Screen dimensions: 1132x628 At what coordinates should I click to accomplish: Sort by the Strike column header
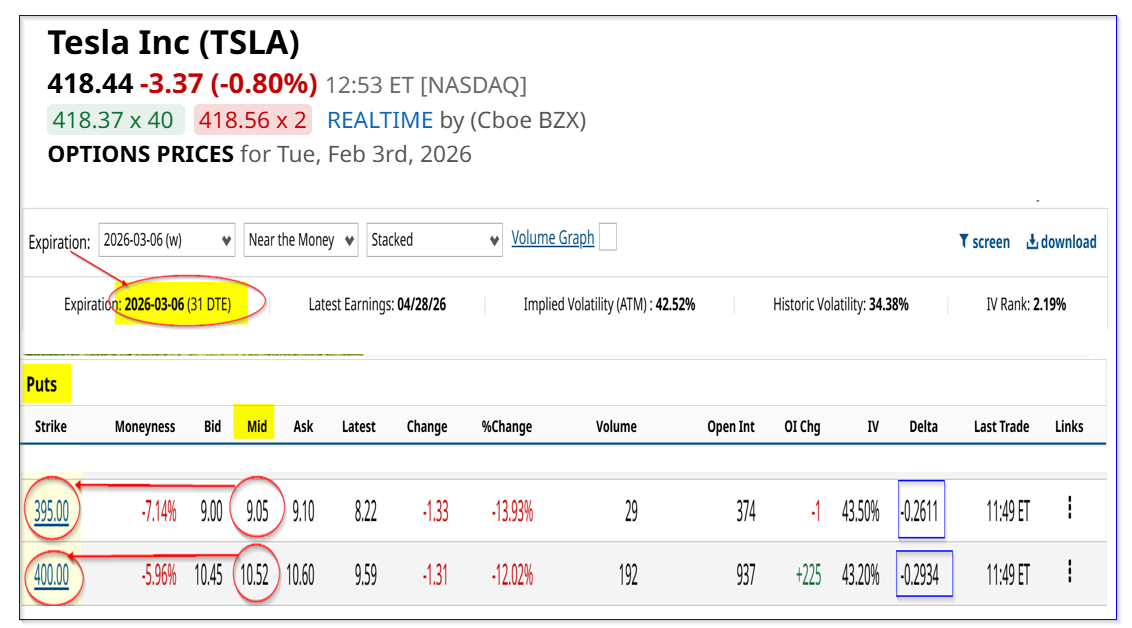pyautogui.click(x=51, y=426)
